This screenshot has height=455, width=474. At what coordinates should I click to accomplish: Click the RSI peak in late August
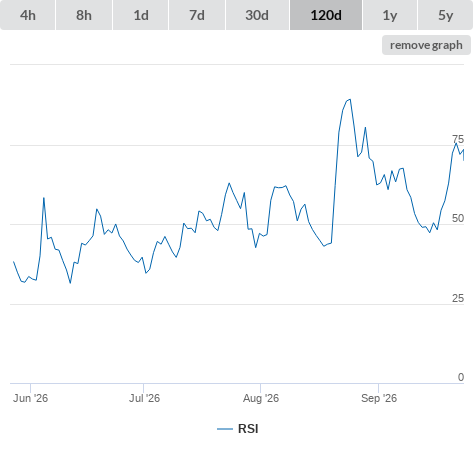pyautogui.click(x=349, y=99)
